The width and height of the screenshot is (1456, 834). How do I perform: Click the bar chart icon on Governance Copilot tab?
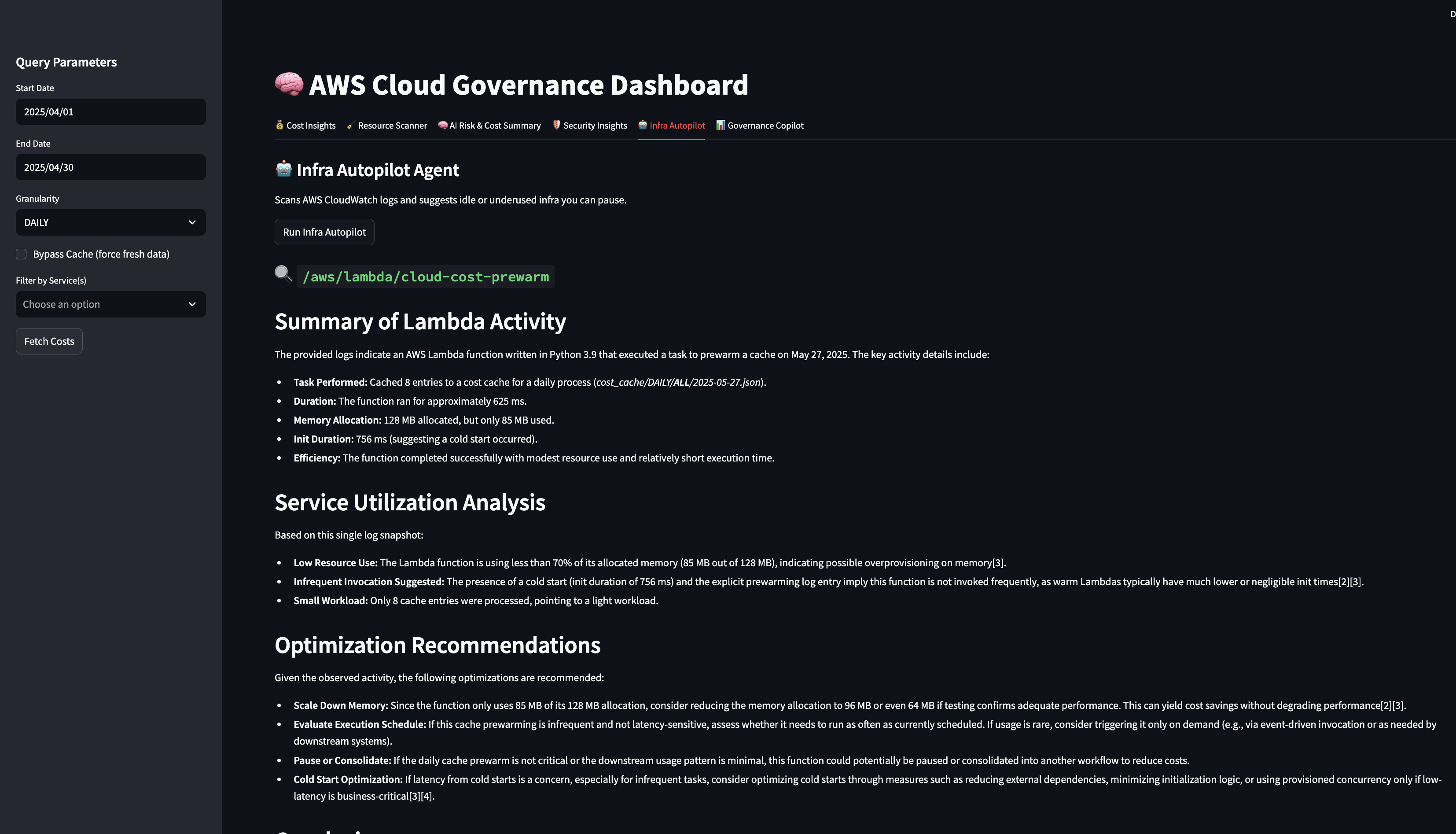[x=720, y=125]
